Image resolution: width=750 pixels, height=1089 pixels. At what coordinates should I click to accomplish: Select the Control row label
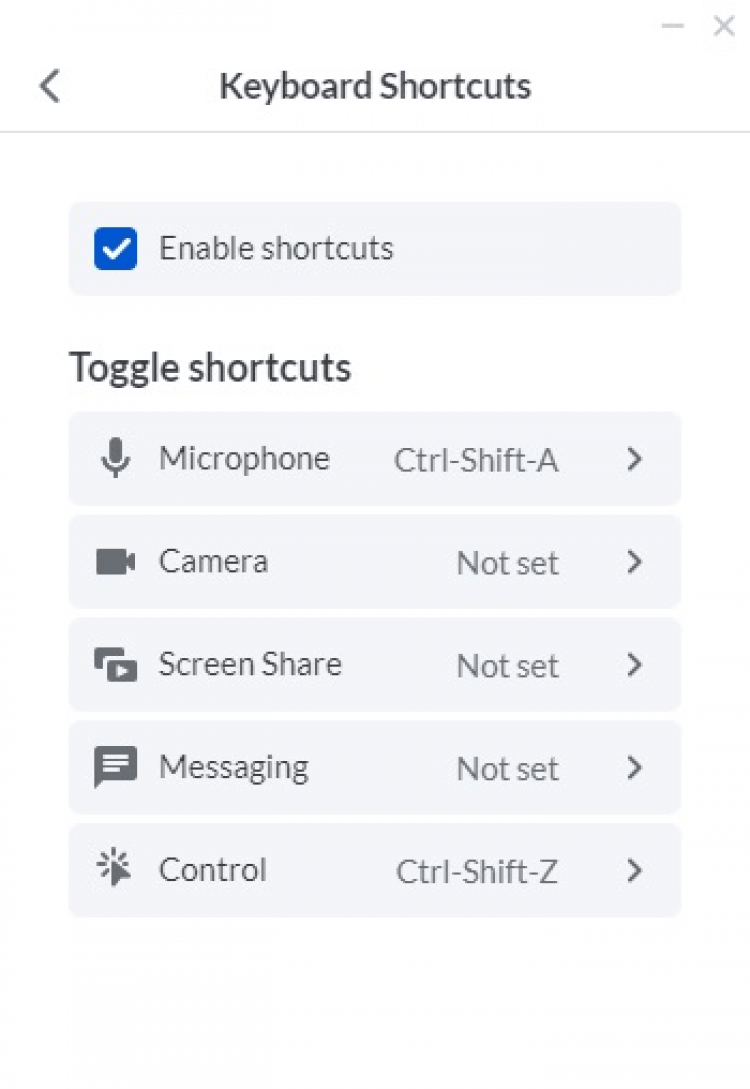212,871
